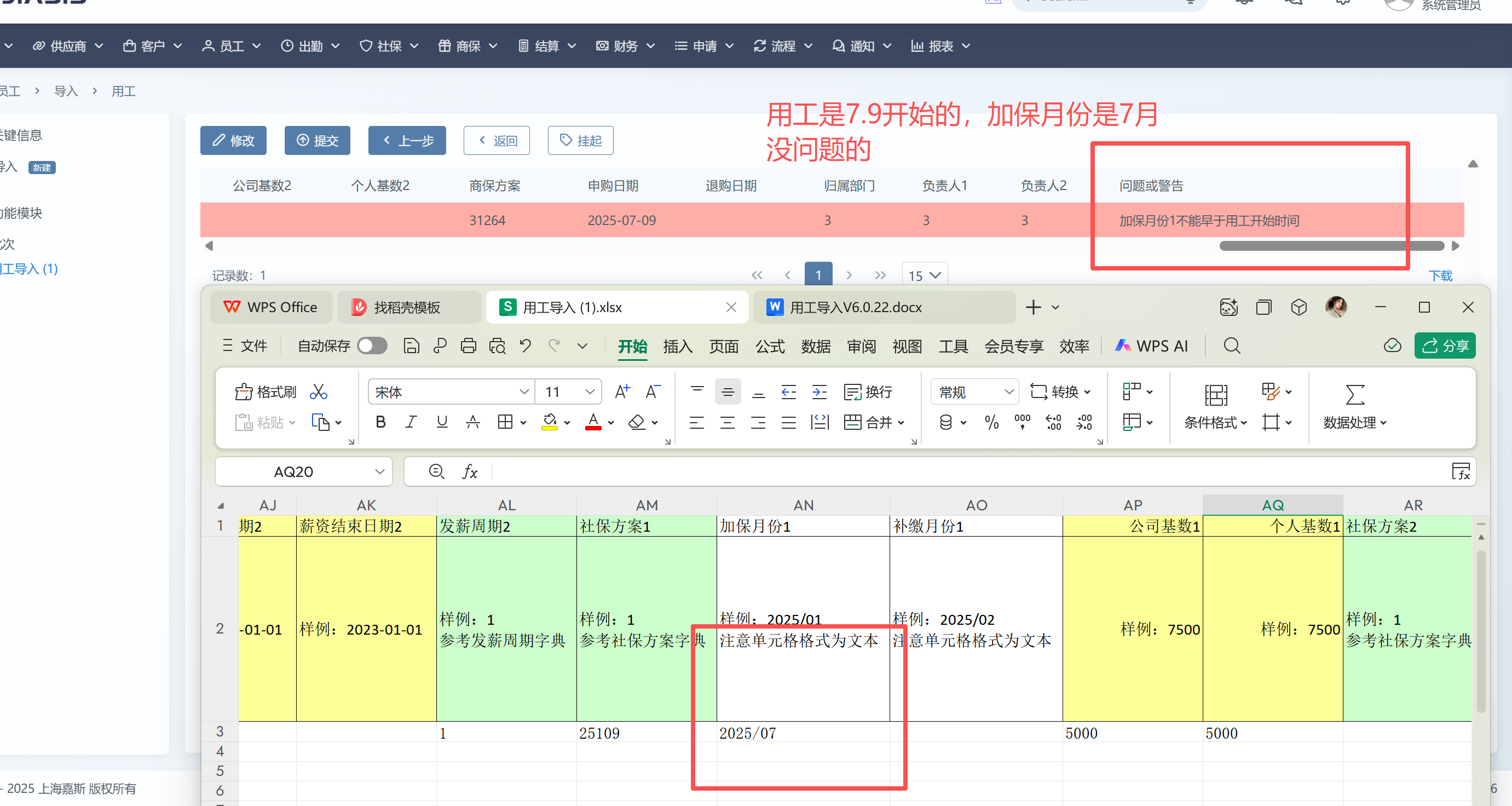The height and width of the screenshot is (806, 1512).
Task: Switch to 用工导入V6.0.22.docx document tab
Action: (x=855, y=307)
